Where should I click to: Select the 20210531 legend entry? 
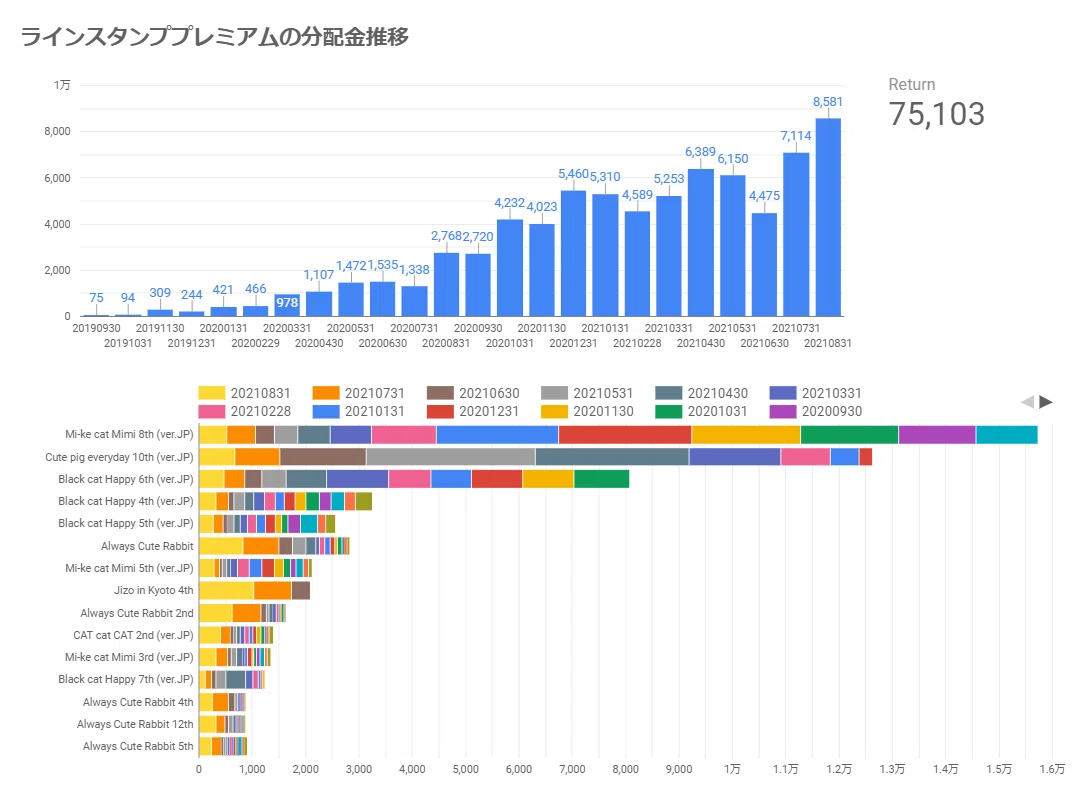click(587, 393)
